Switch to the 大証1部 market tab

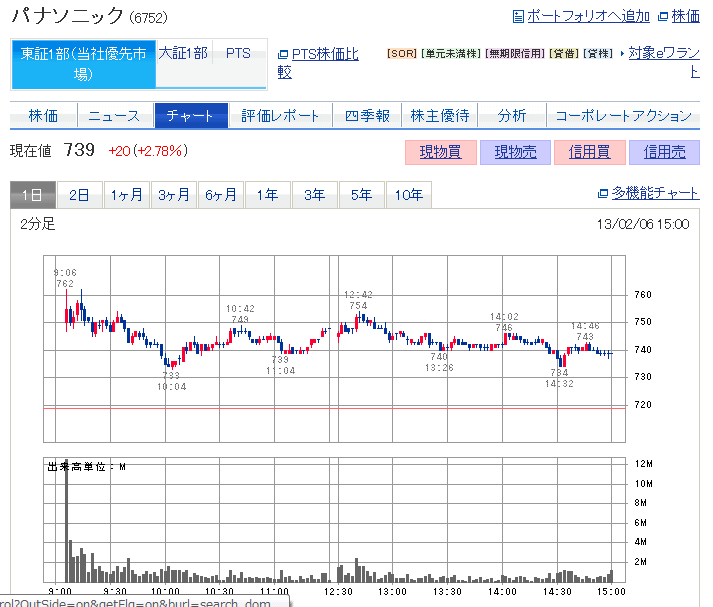(x=183, y=53)
